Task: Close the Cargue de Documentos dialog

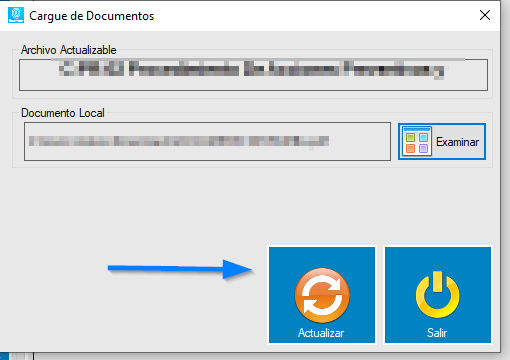Action: coord(485,15)
